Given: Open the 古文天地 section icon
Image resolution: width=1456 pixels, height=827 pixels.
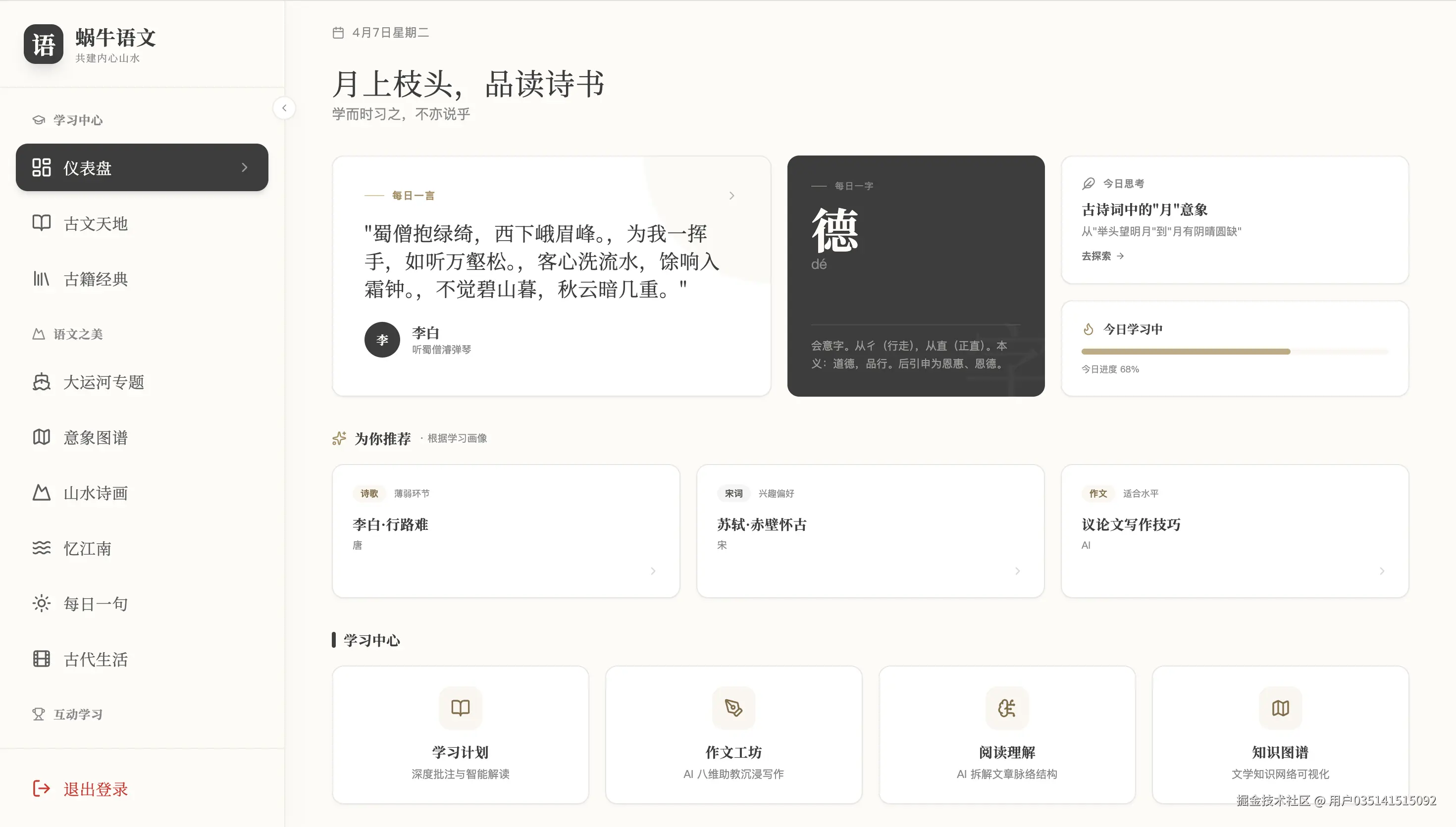Looking at the screenshot, I should (x=41, y=223).
